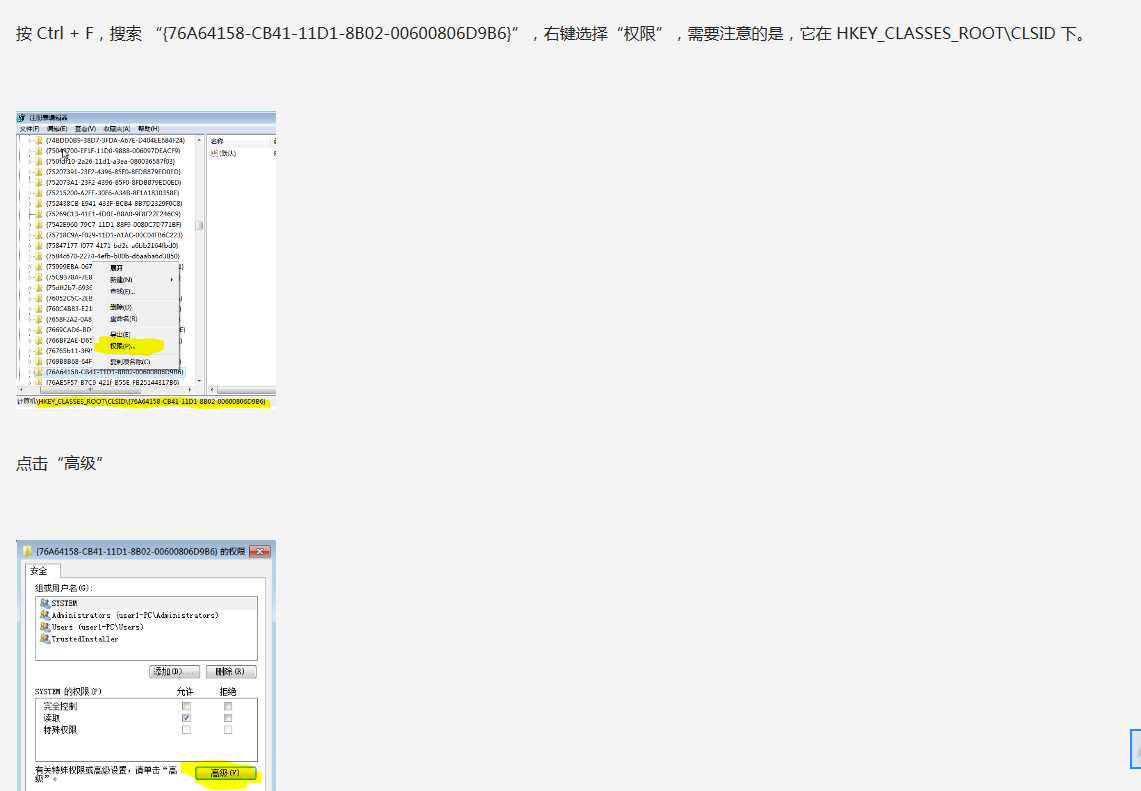Click folder icon of {750fdf10 key
Image resolution: width=1141 pixels, height=791 pixels.
pos(39,162)
